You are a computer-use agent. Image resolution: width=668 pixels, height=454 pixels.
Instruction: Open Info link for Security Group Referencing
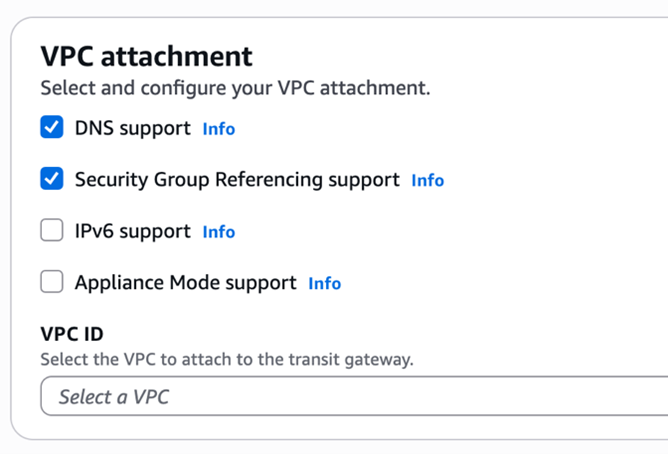[x=428, y=181]
